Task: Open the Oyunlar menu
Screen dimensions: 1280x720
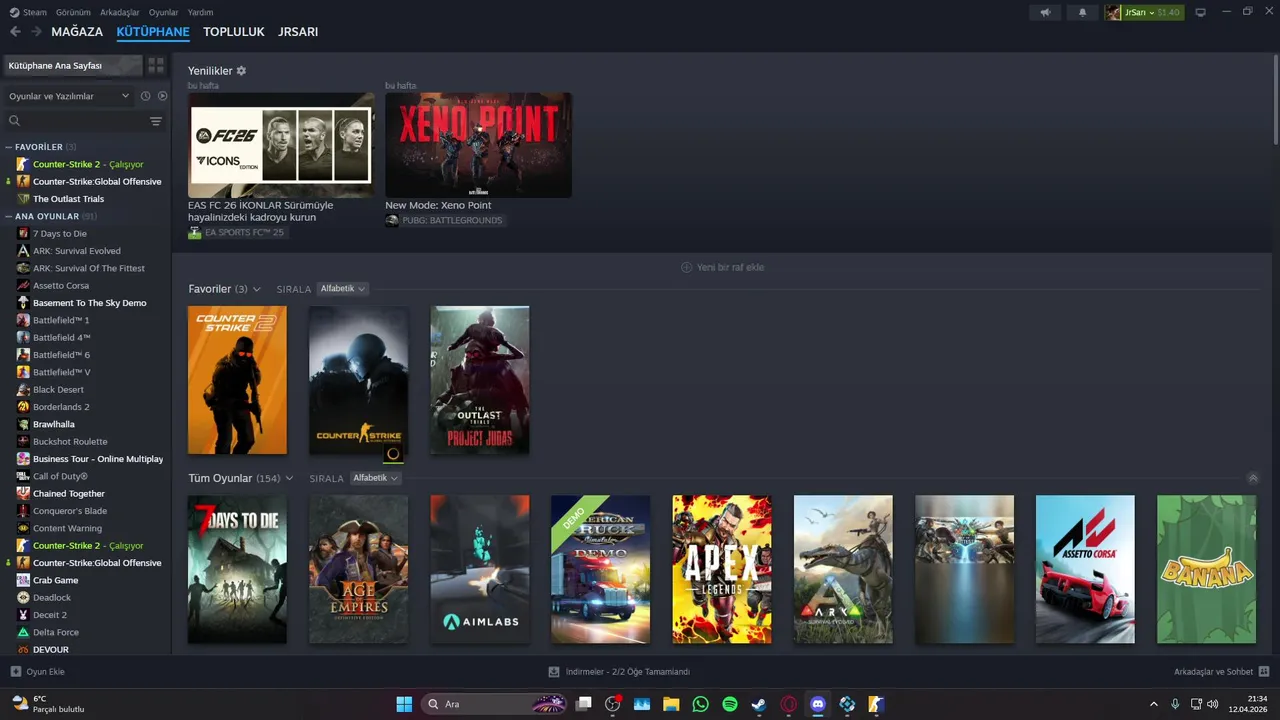Action: coord(163,12)
